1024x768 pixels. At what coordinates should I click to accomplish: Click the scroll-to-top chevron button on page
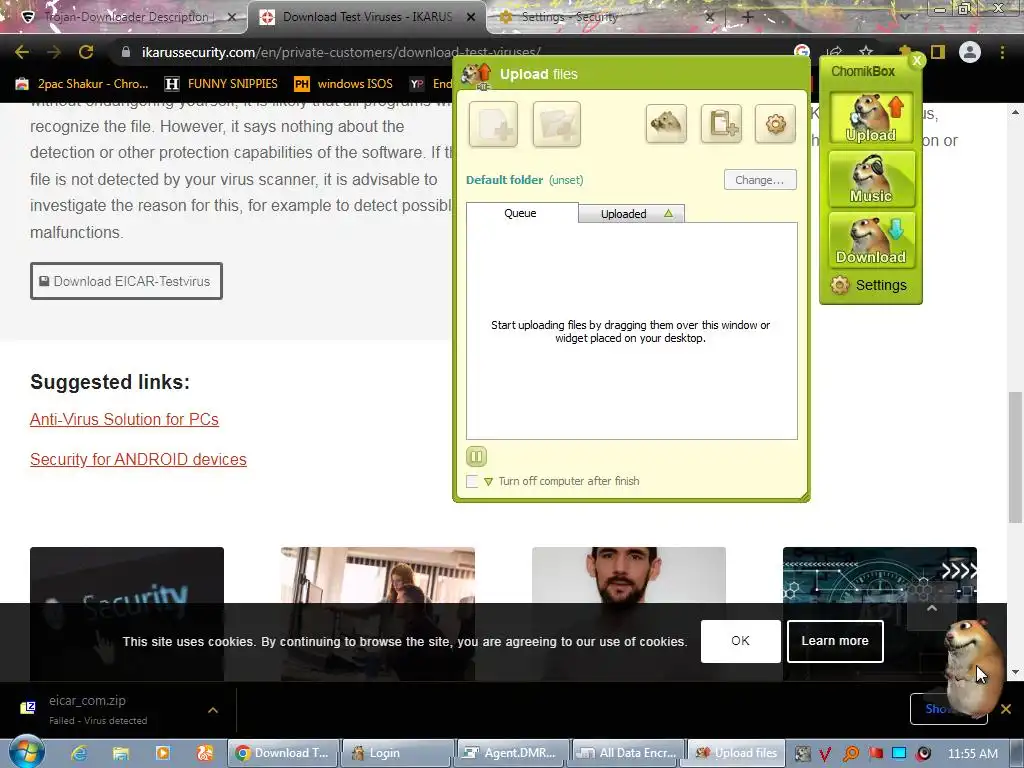click(x=932, y=609)
